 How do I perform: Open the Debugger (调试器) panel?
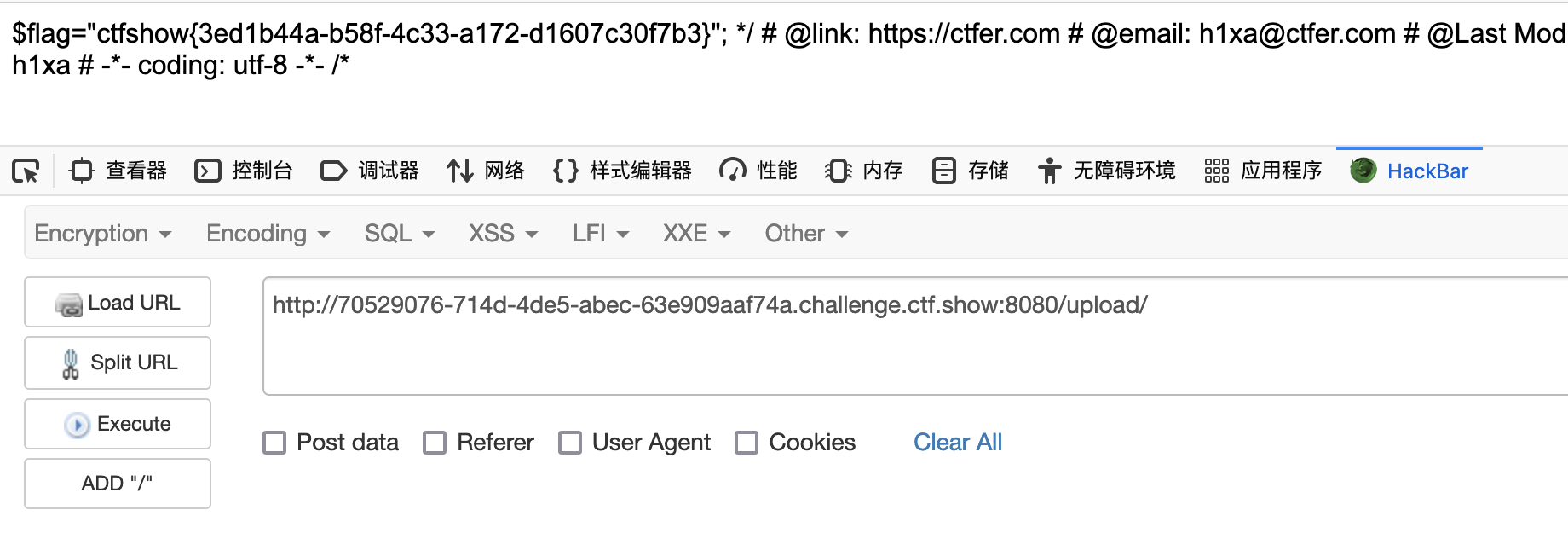tap(370, 171)
